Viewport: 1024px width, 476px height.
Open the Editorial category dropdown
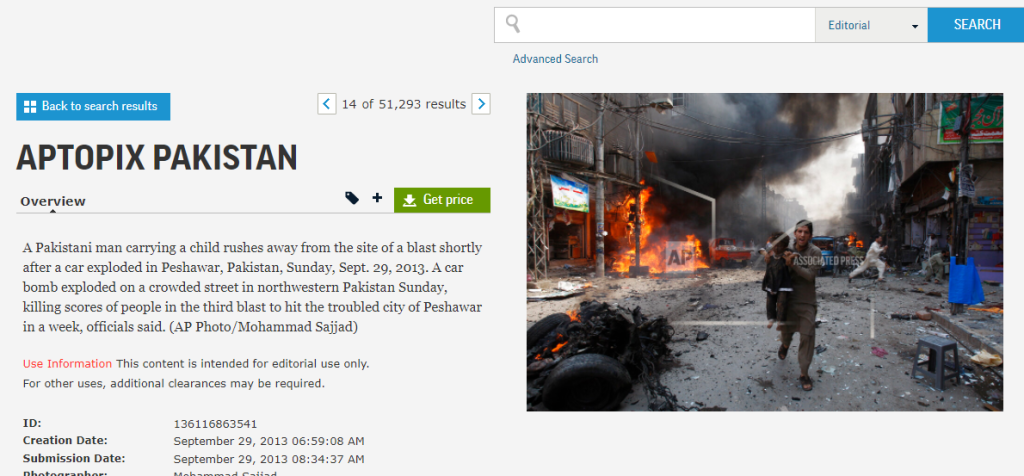871,25
